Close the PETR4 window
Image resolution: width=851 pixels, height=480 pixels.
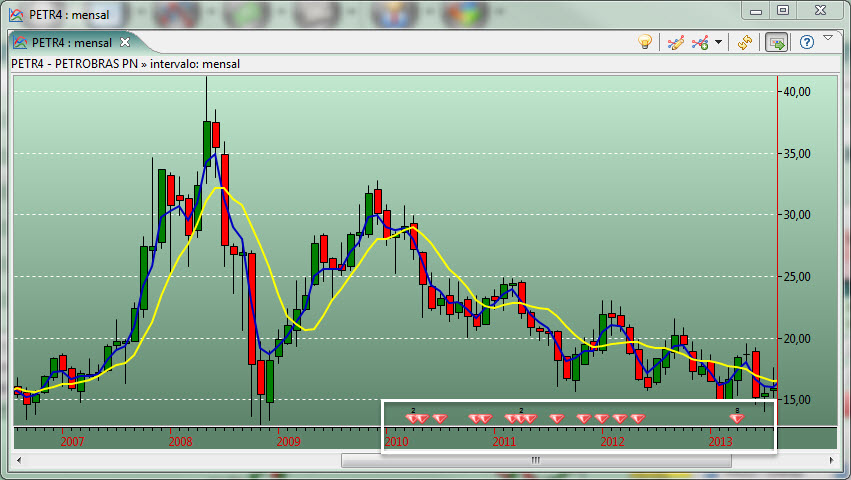pyautogui.click(x=821, y=10)
